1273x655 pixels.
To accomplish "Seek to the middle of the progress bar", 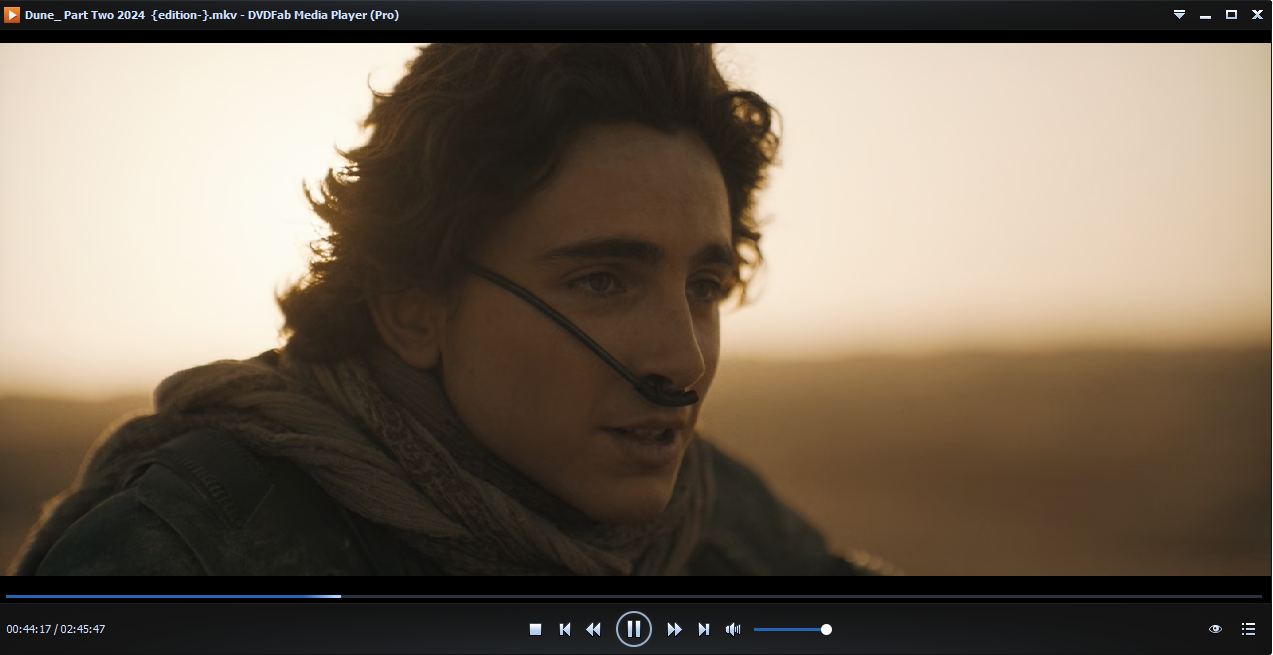I will [x=634, y=596].
